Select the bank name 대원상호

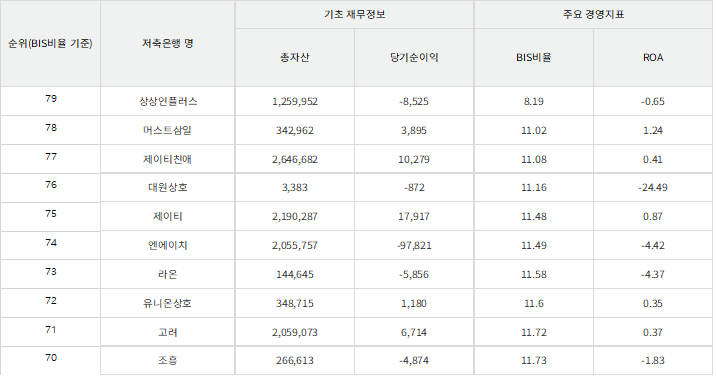(168, 188)
